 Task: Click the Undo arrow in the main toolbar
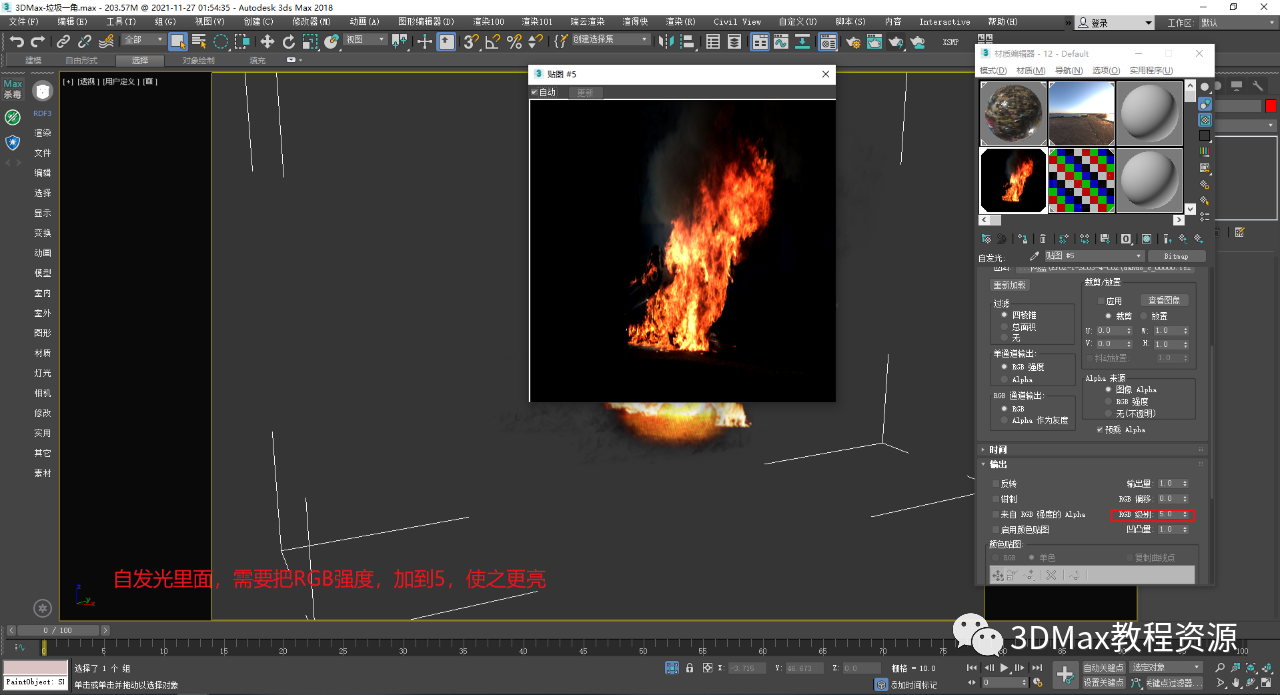pyautogui.click(x=16, y=41)
